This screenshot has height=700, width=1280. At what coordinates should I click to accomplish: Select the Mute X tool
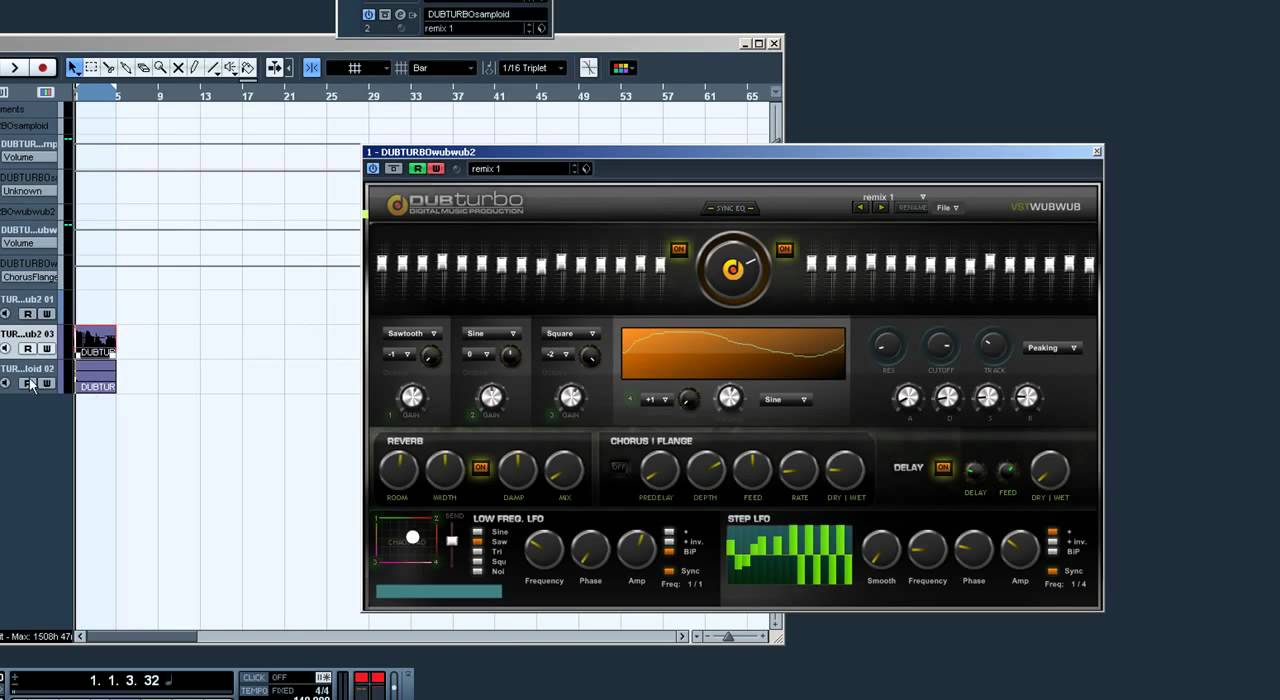[x=178, y=68]
